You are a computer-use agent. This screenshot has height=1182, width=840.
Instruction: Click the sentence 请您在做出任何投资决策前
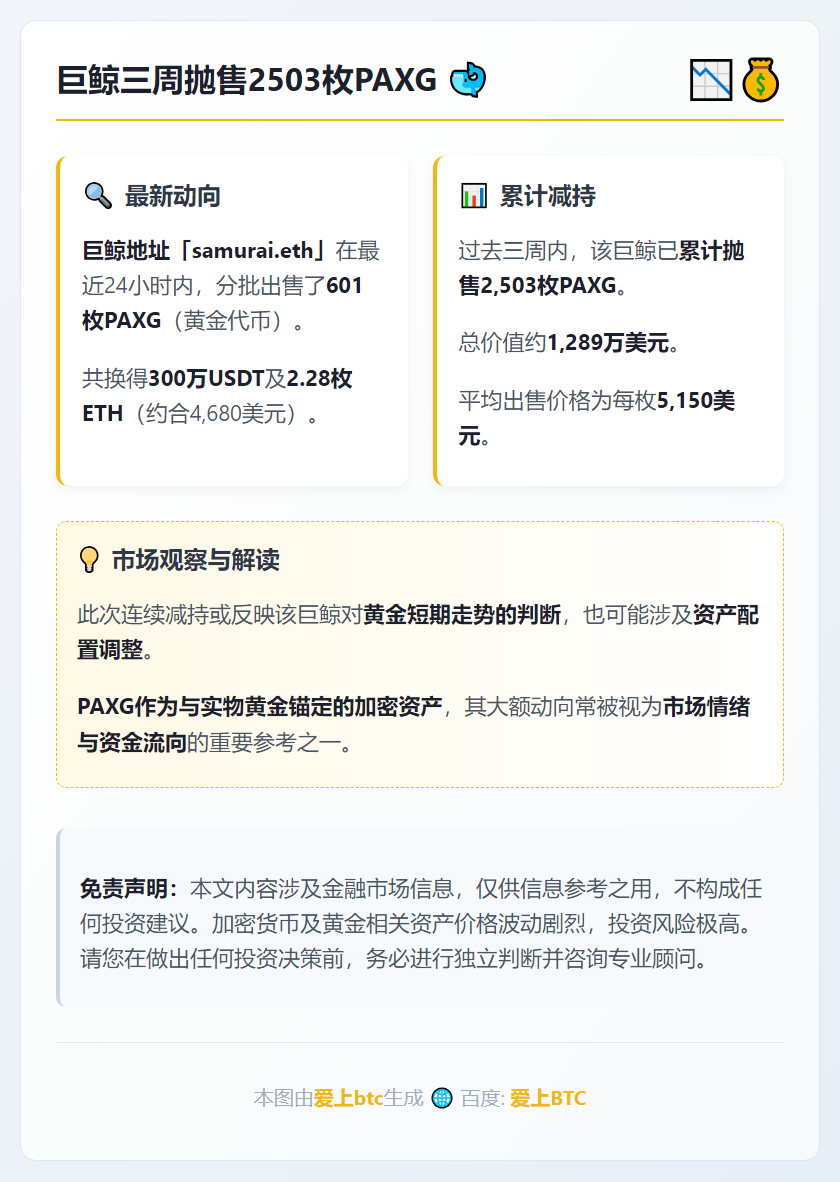pos(212,959)
